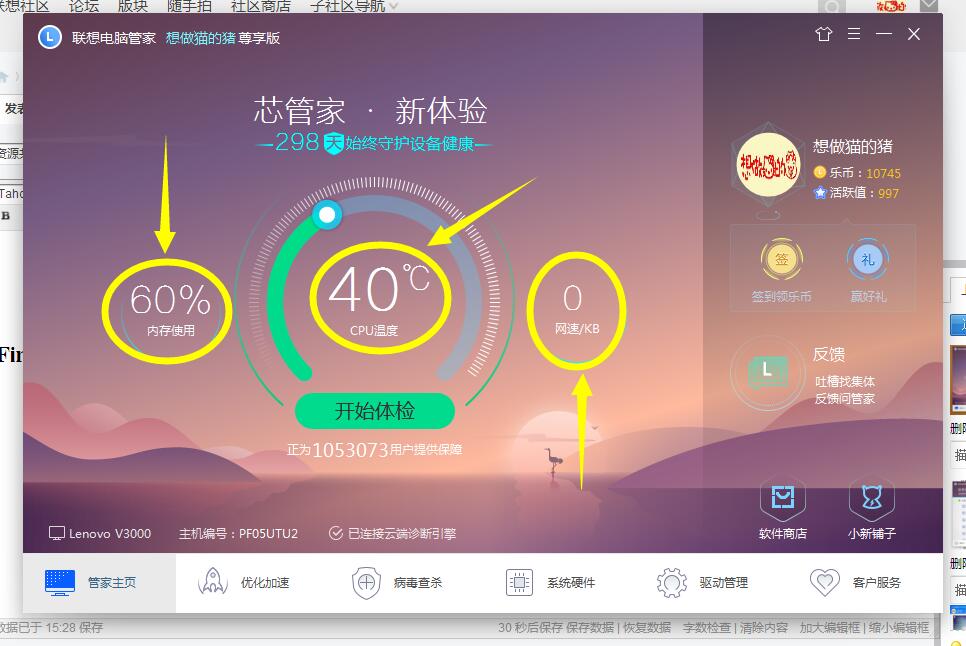Click the 签到领乐币 sign-in badge
This screenshot has height=646, width=966.
pos(781,260)
